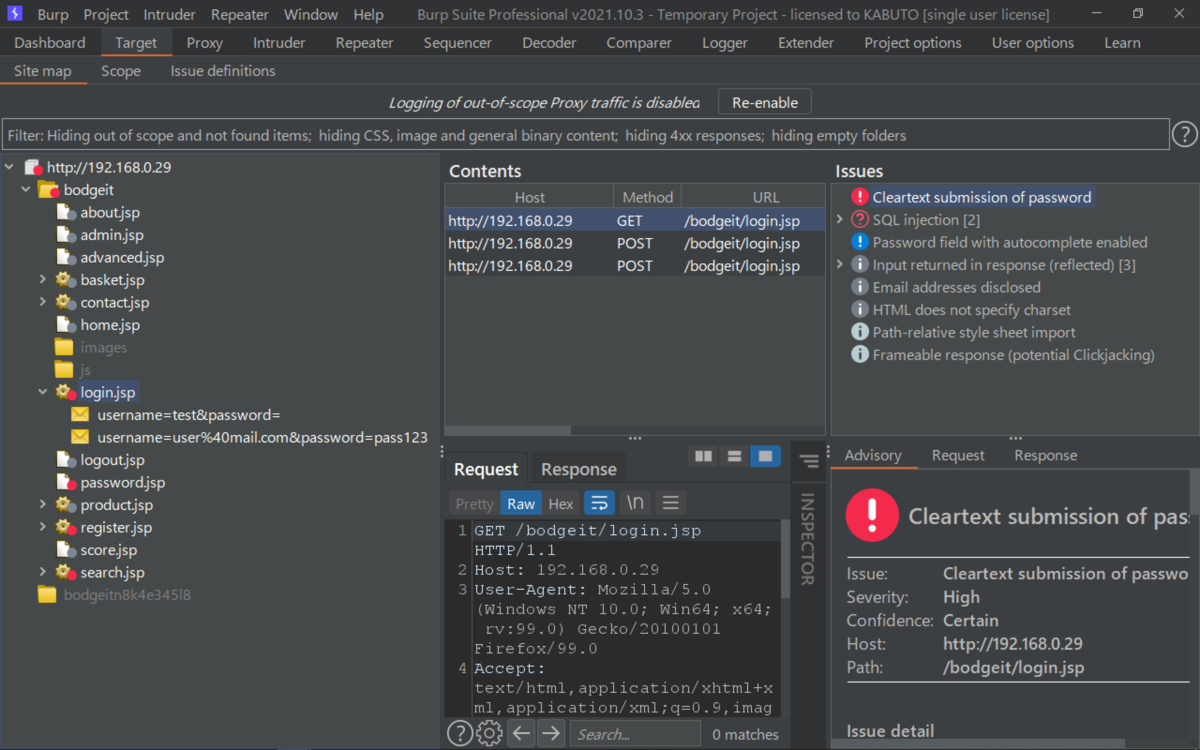Click the admin.jsp file icon
Screen dimensions: 1200x750
65,235
